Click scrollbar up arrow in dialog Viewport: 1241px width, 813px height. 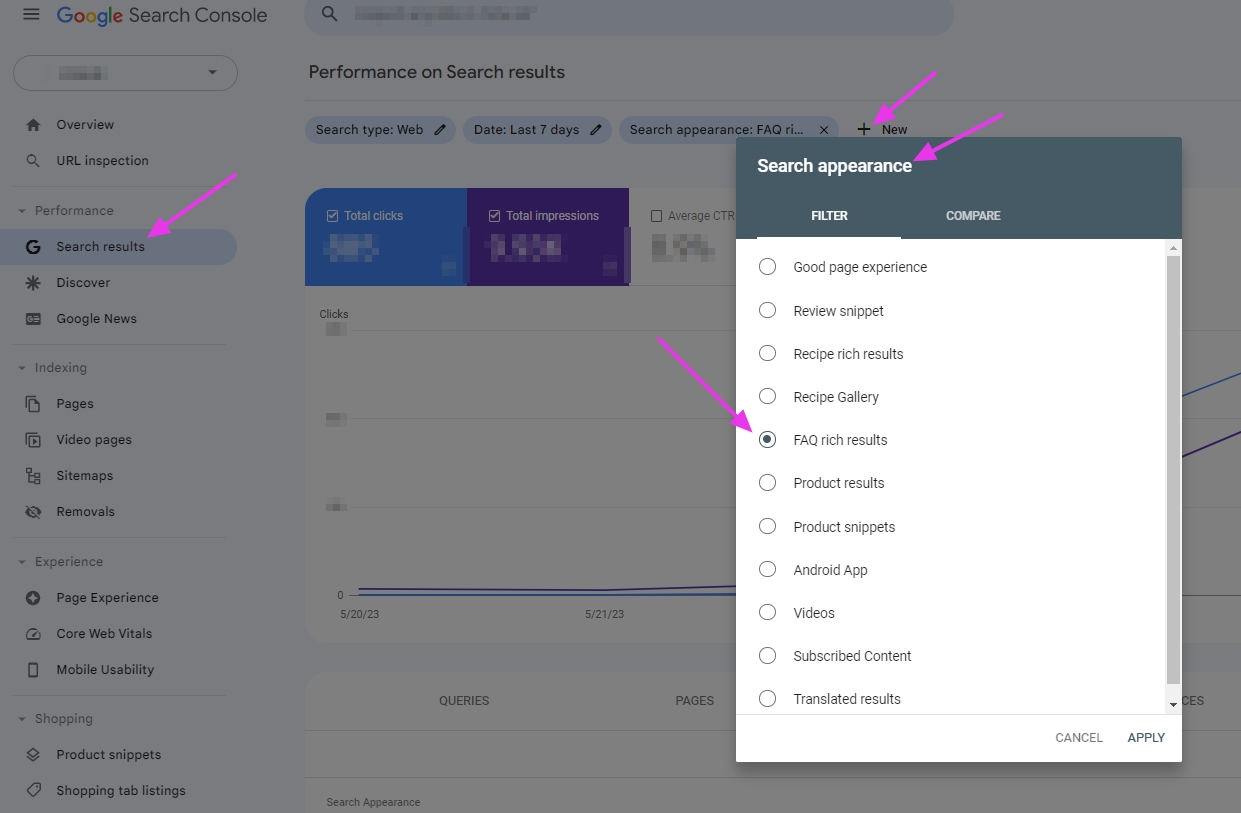coord(1174,247)
